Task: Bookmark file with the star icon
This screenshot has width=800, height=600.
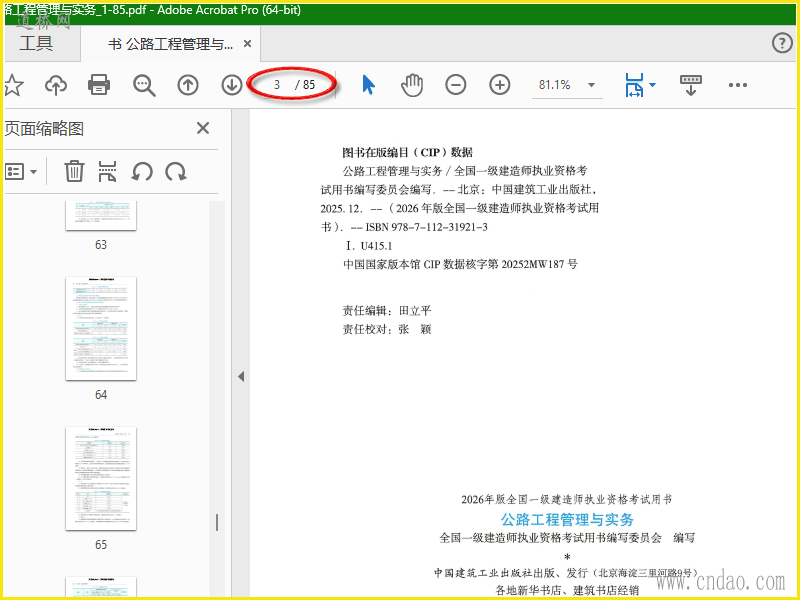Action: click(13, 85)
